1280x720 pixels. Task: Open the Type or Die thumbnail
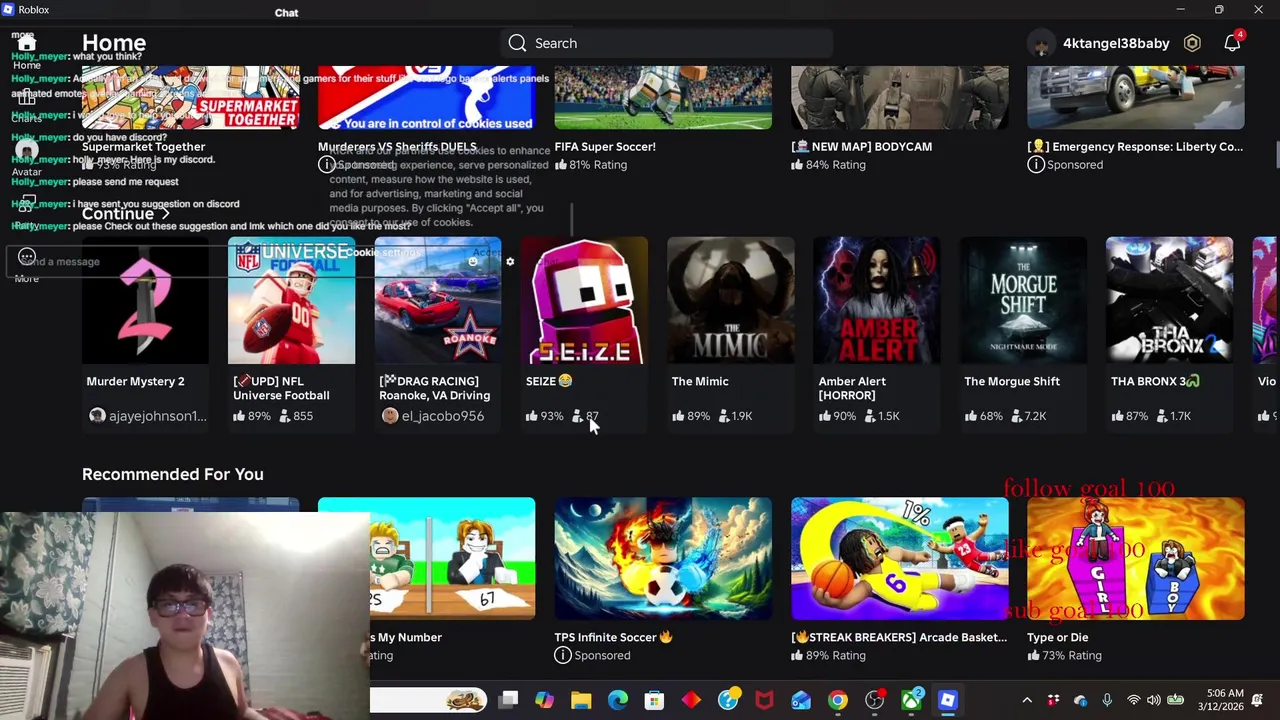pyautogui.click(x=1136, y=558)
